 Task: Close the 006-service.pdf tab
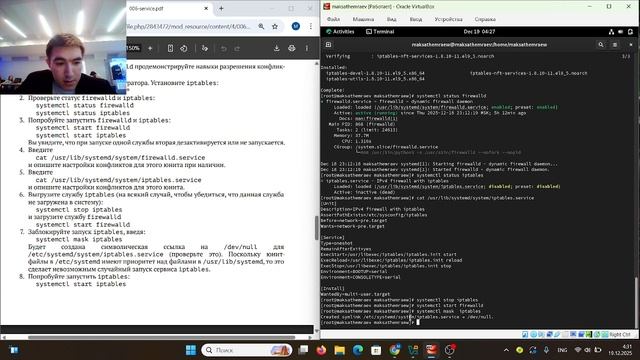206,8
